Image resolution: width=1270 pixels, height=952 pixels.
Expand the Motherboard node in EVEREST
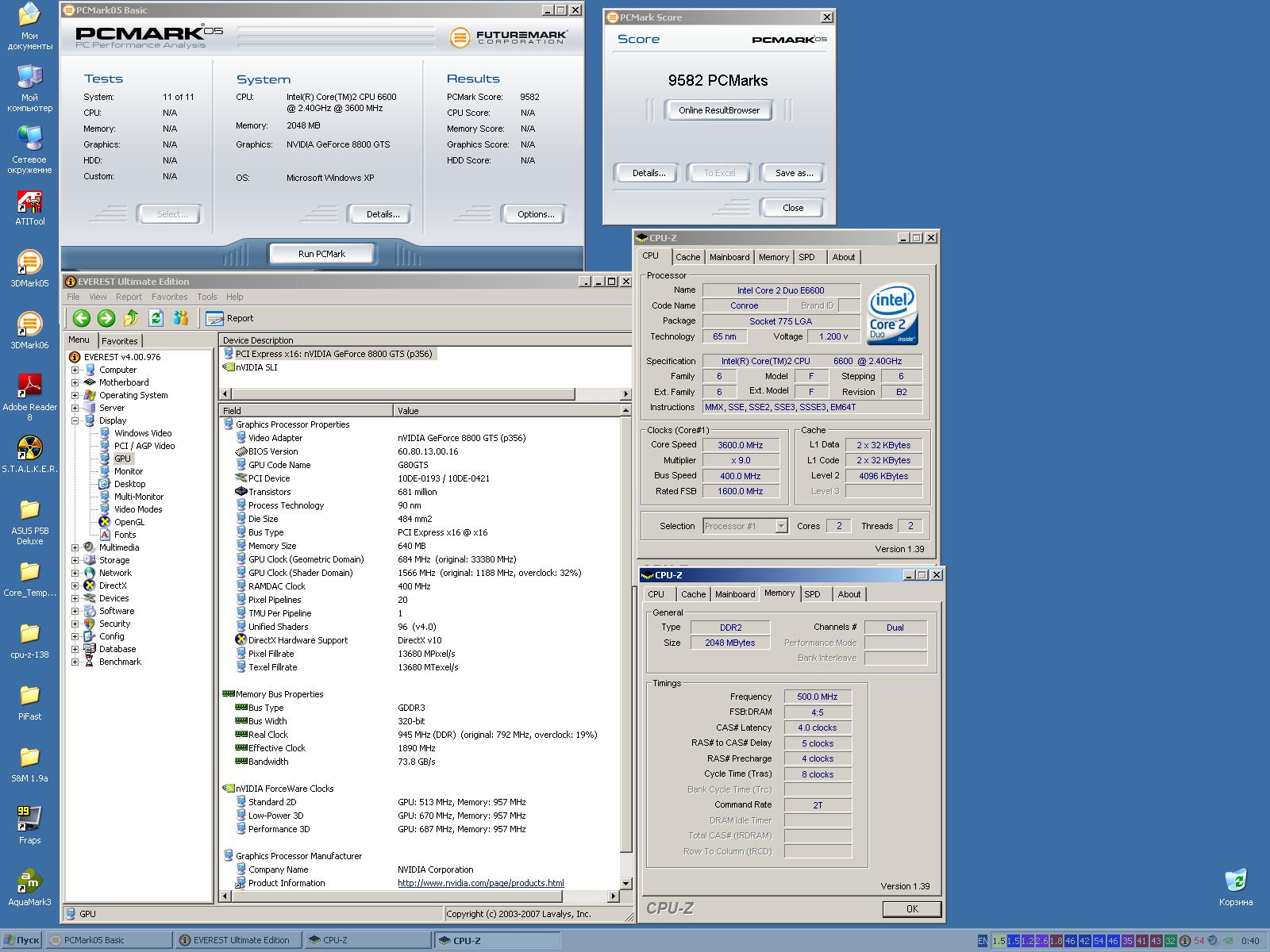75,382
